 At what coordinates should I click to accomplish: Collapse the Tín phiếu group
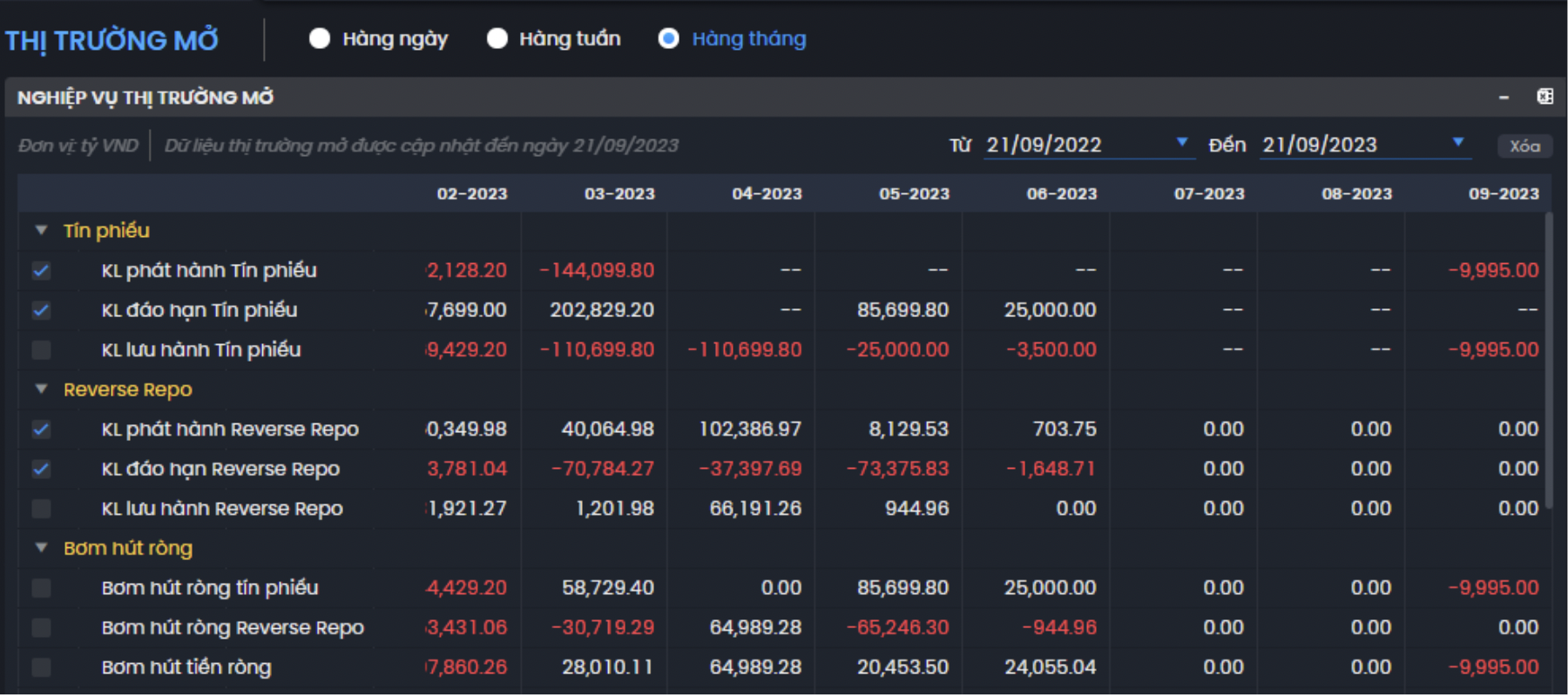(41, 231)
